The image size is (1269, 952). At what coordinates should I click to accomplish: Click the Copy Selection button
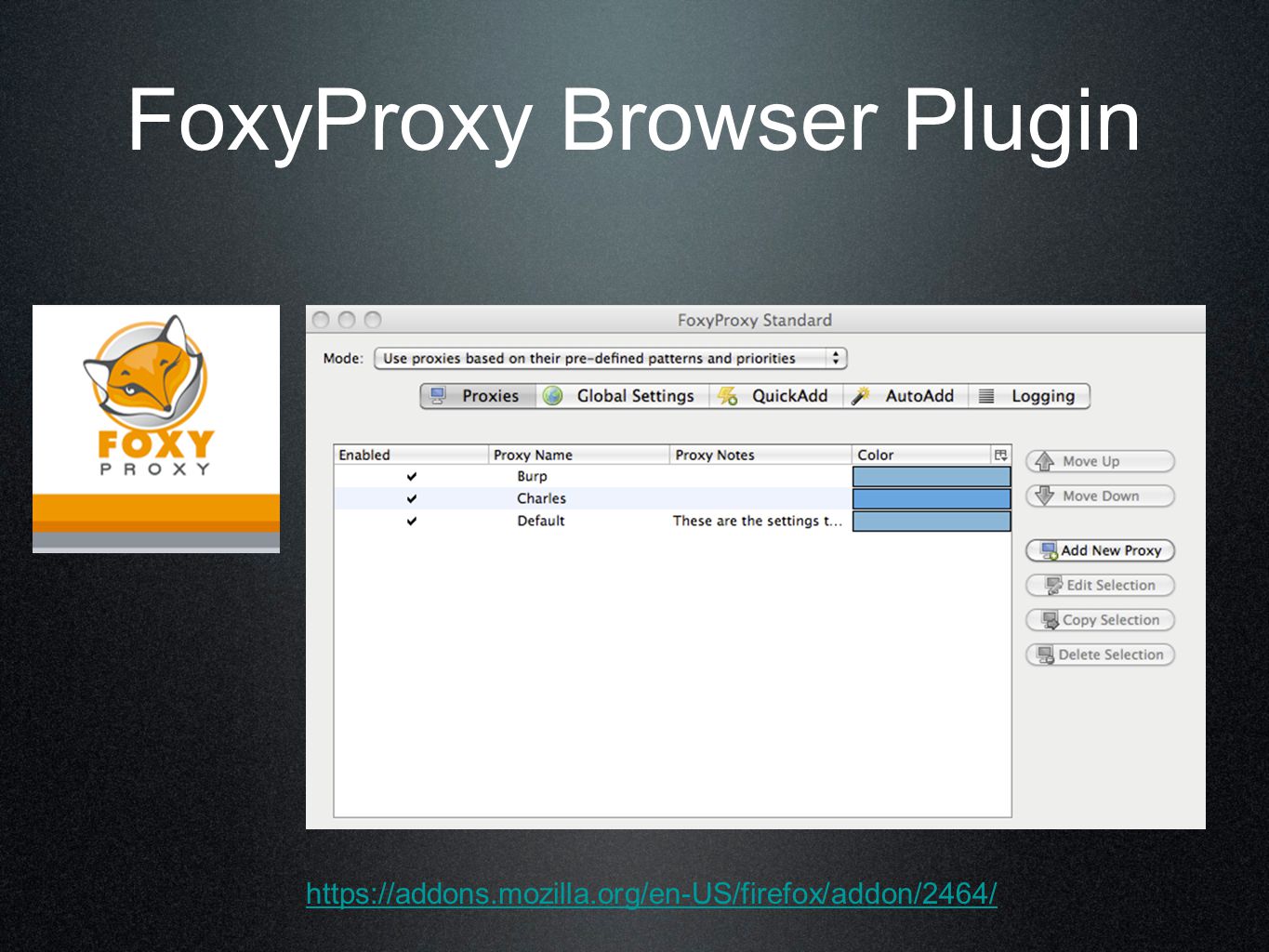pyautogui.click(x=1101, y=620)
